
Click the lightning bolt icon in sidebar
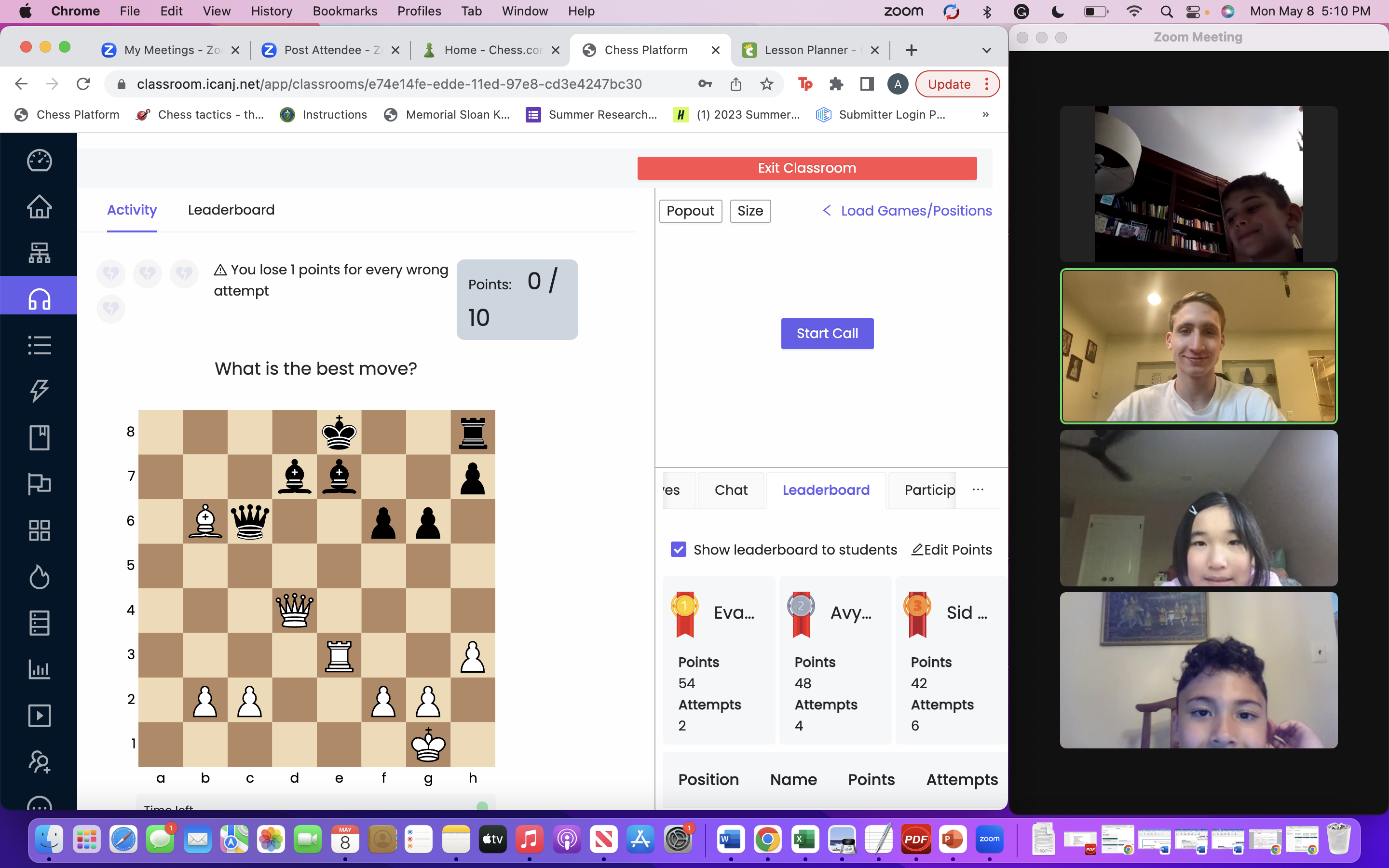coord(40,390)
